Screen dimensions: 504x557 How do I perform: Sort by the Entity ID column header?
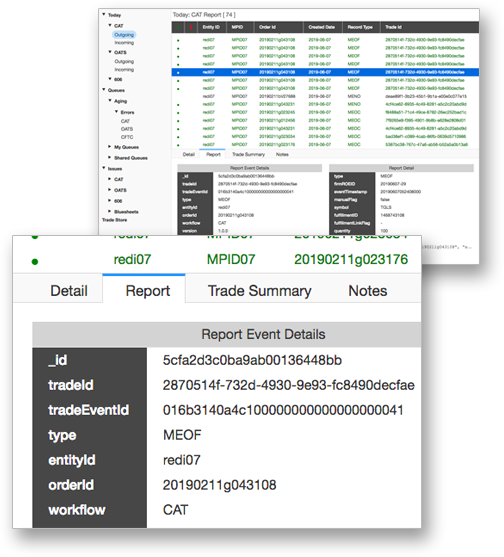click(211, 27)
